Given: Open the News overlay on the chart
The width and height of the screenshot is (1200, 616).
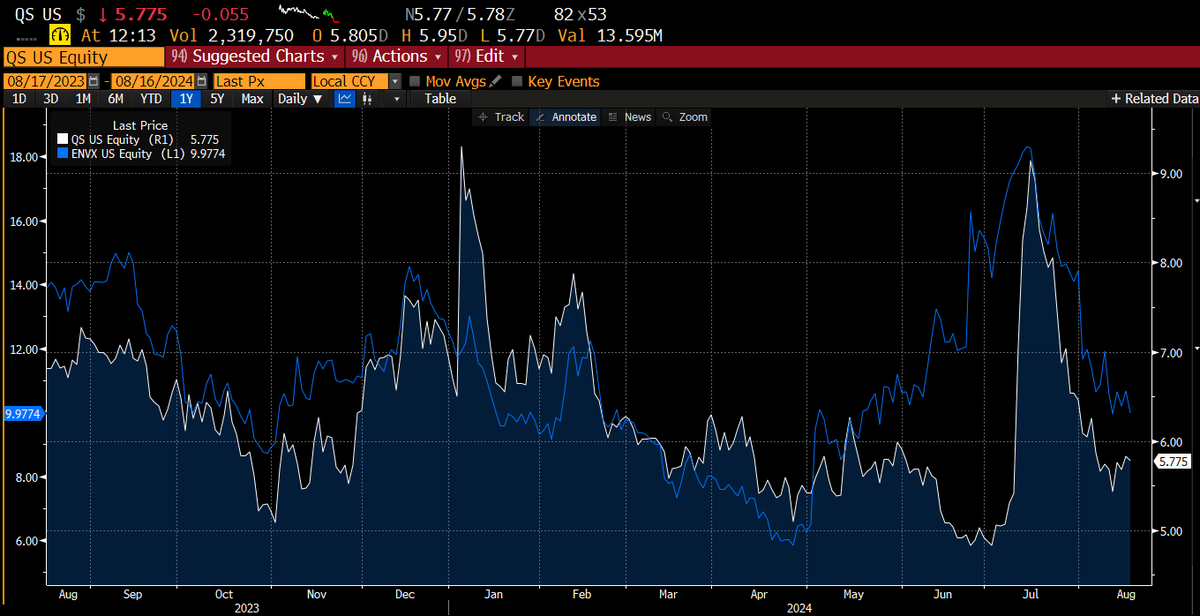Looking at the screenshot, I should pos(630,117).
